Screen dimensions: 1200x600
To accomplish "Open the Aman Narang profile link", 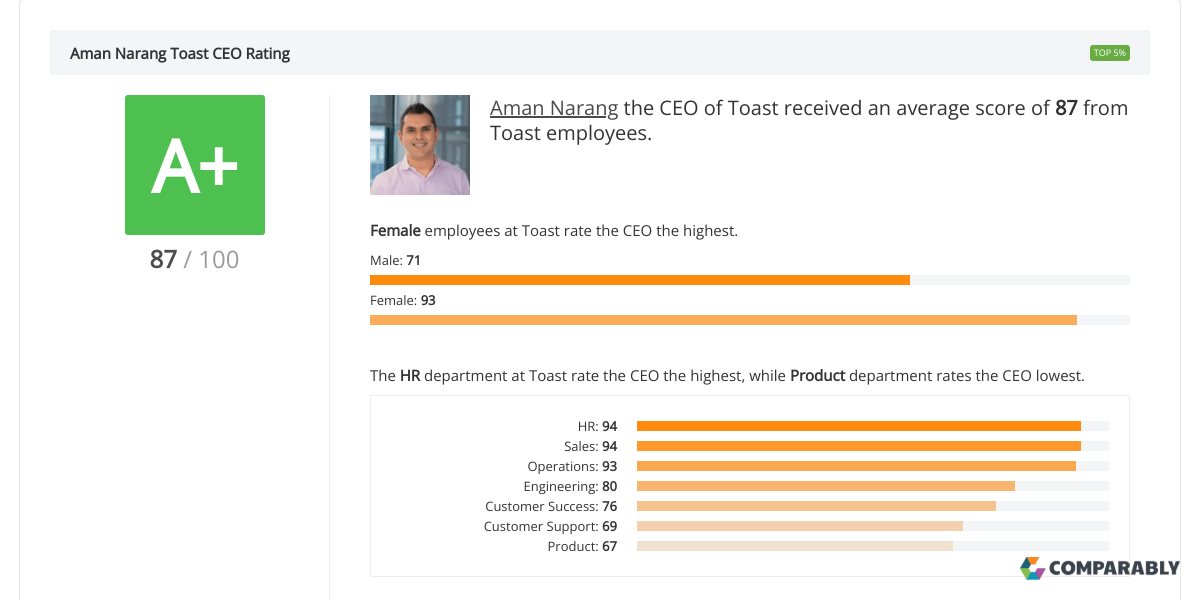I will (x=554, y=107).
